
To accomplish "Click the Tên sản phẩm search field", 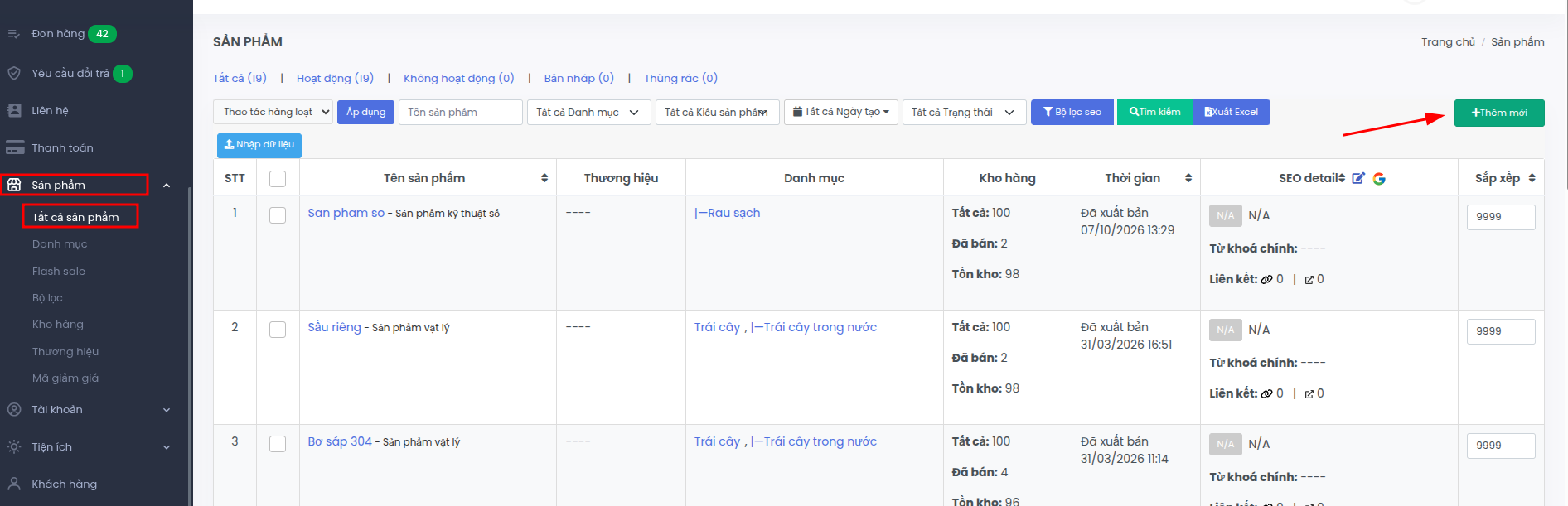I will (461, 112).
